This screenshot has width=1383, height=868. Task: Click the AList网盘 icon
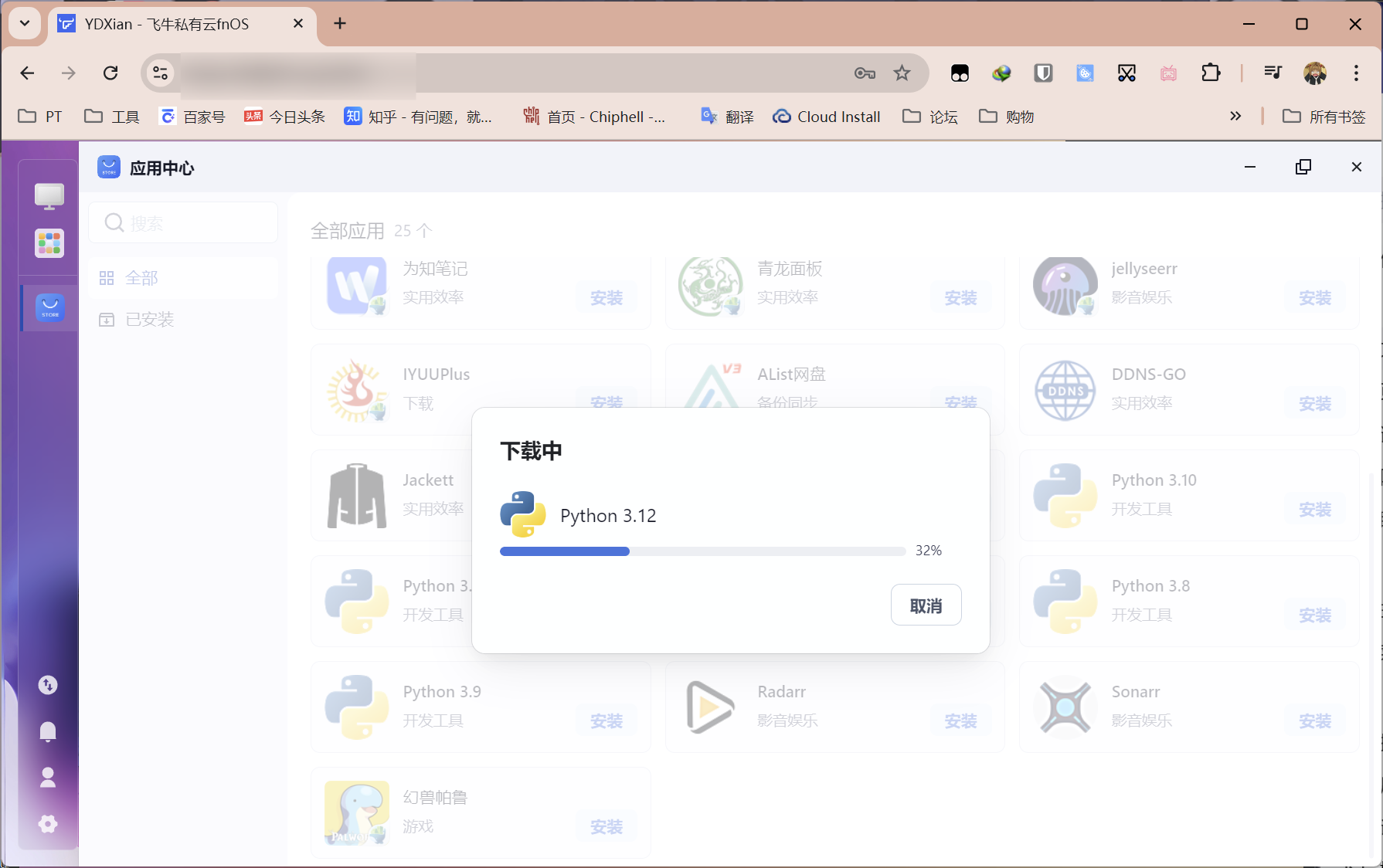coord(712,385)
